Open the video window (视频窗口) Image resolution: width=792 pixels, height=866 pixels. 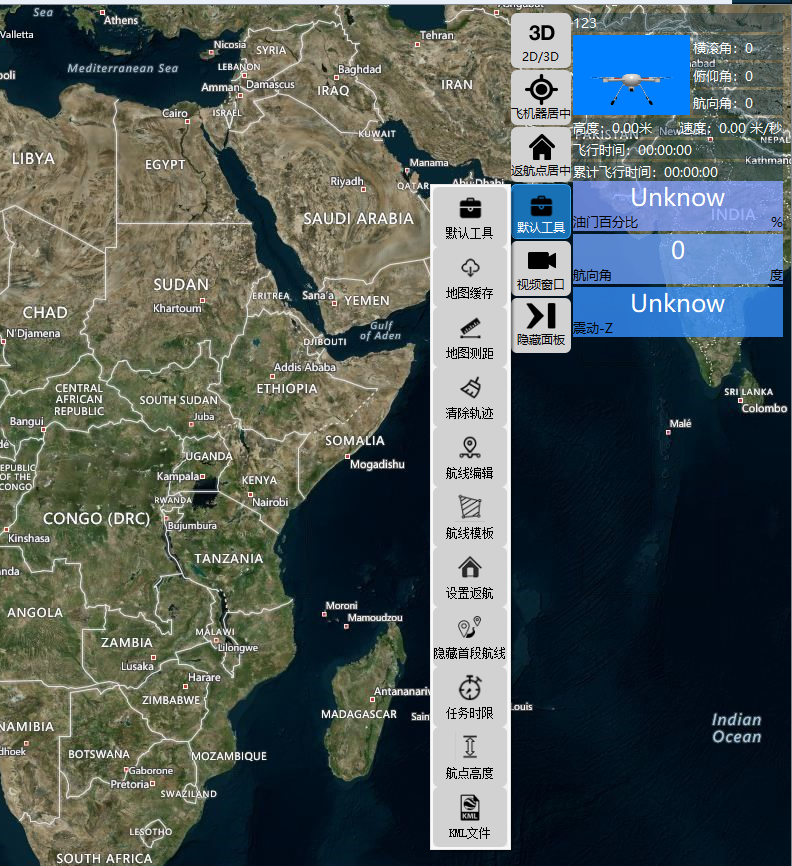[541, 269]
